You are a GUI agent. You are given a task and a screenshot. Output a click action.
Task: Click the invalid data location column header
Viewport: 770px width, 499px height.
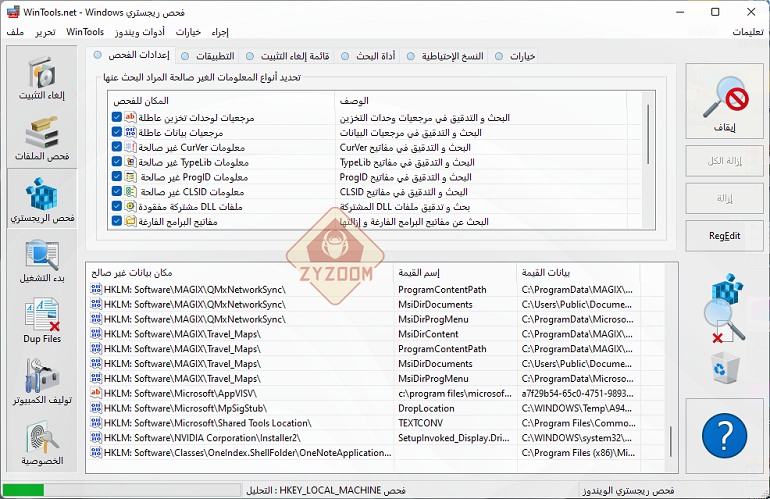point(240,273)
